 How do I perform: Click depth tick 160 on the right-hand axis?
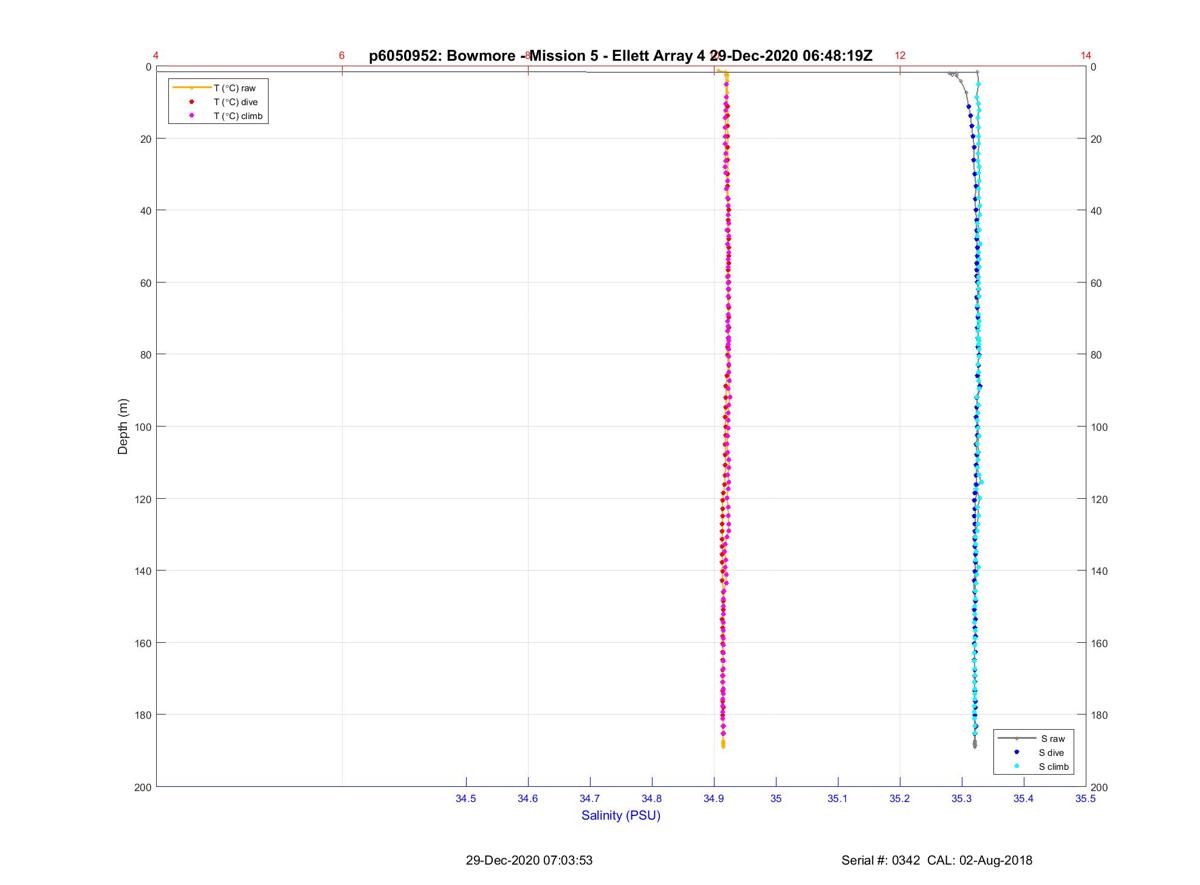[x=1100, y=643]
